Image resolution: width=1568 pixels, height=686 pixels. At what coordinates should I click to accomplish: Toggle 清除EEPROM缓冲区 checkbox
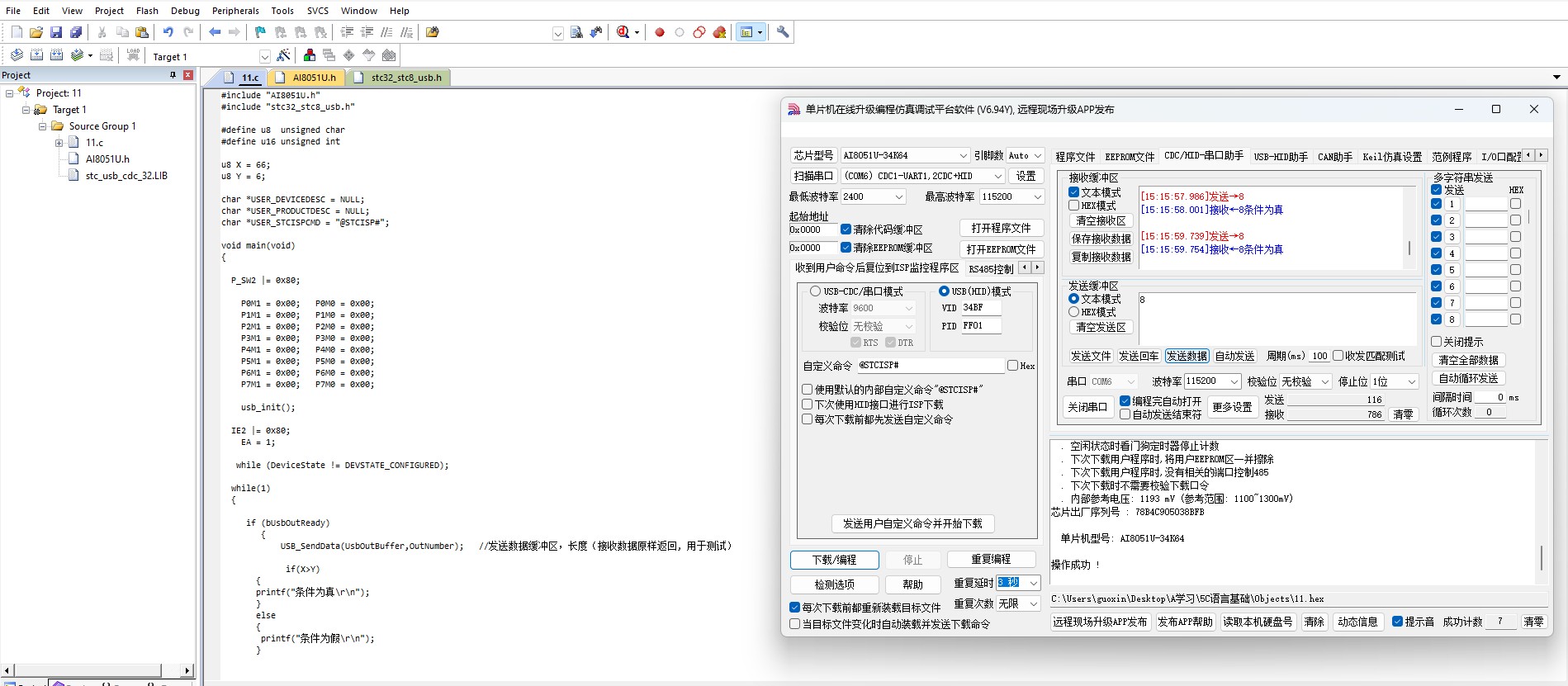846,248
